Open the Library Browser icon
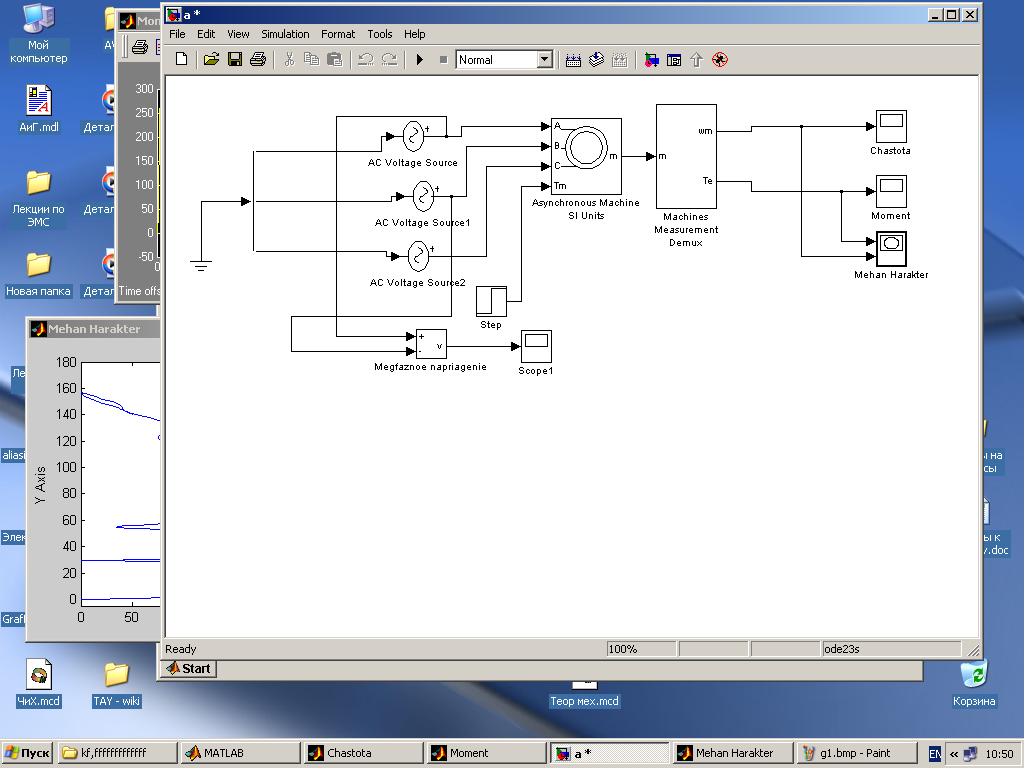Image resolution: width=1024 pixels, height=768 pixels. (x=651, y=60)
